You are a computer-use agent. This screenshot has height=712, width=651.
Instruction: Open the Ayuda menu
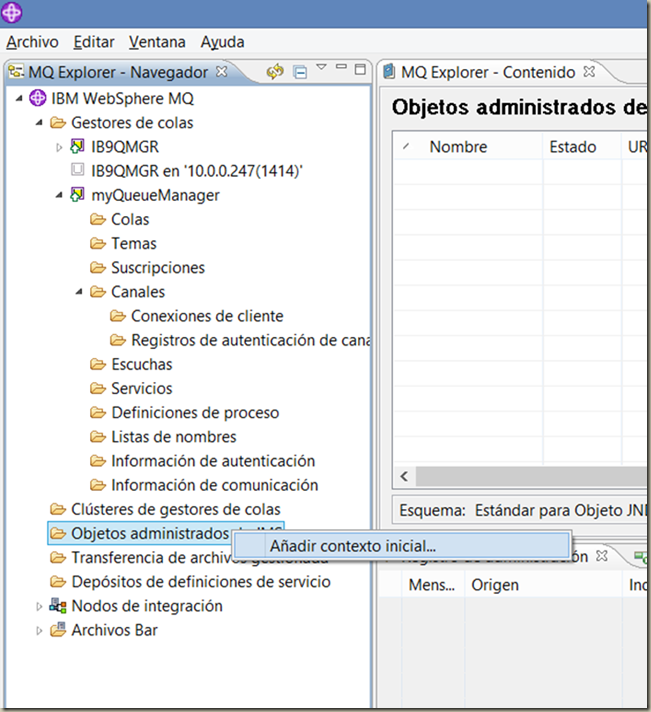point(222,42)
